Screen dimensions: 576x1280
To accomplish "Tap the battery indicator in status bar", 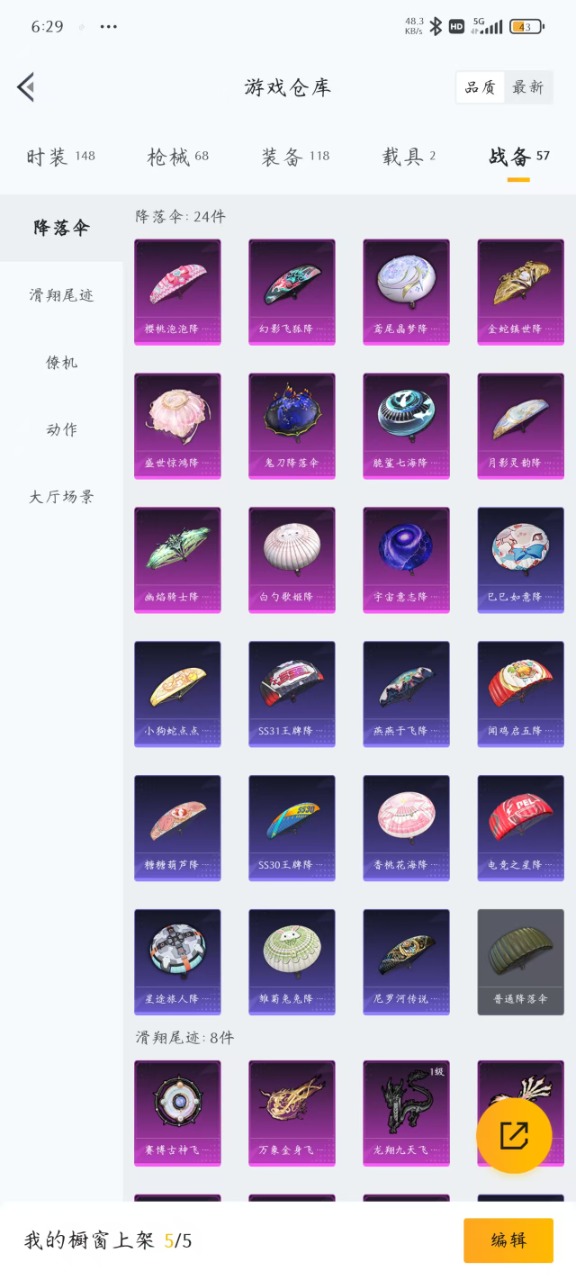I will (526, 27).
